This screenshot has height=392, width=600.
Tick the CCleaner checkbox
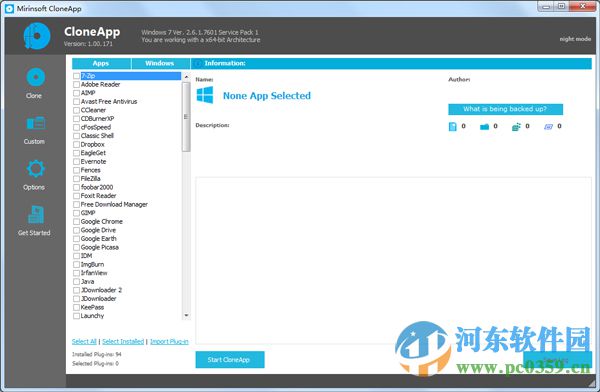(77, 110)
